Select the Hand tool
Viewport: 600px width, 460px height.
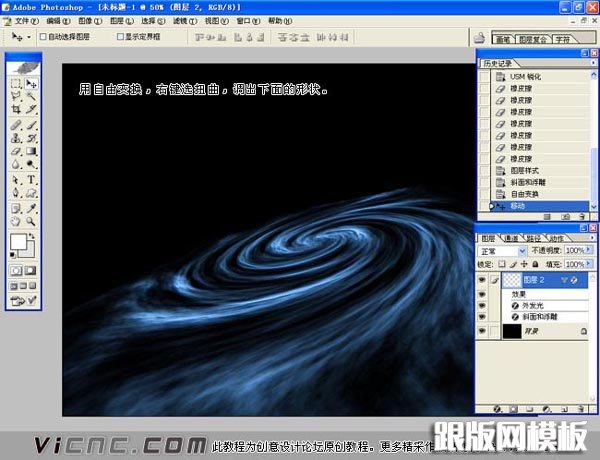point(16,221)
